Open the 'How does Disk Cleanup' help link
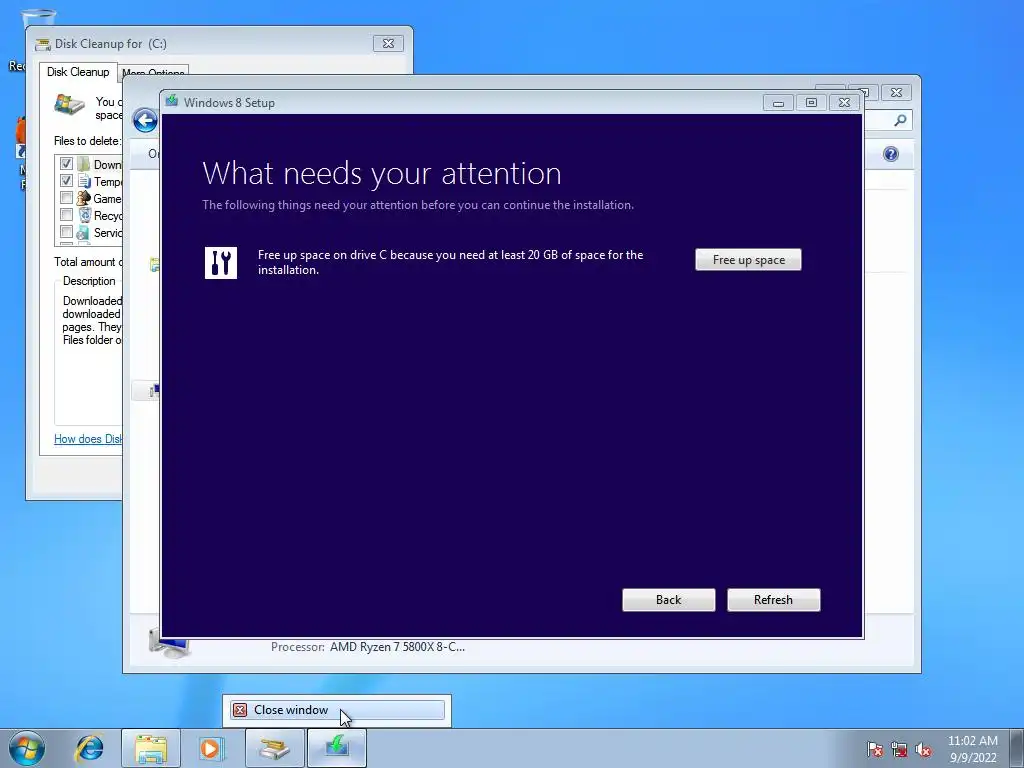Image resolution: width=1024 pixels, height=768 pixels. coord(88,439)
